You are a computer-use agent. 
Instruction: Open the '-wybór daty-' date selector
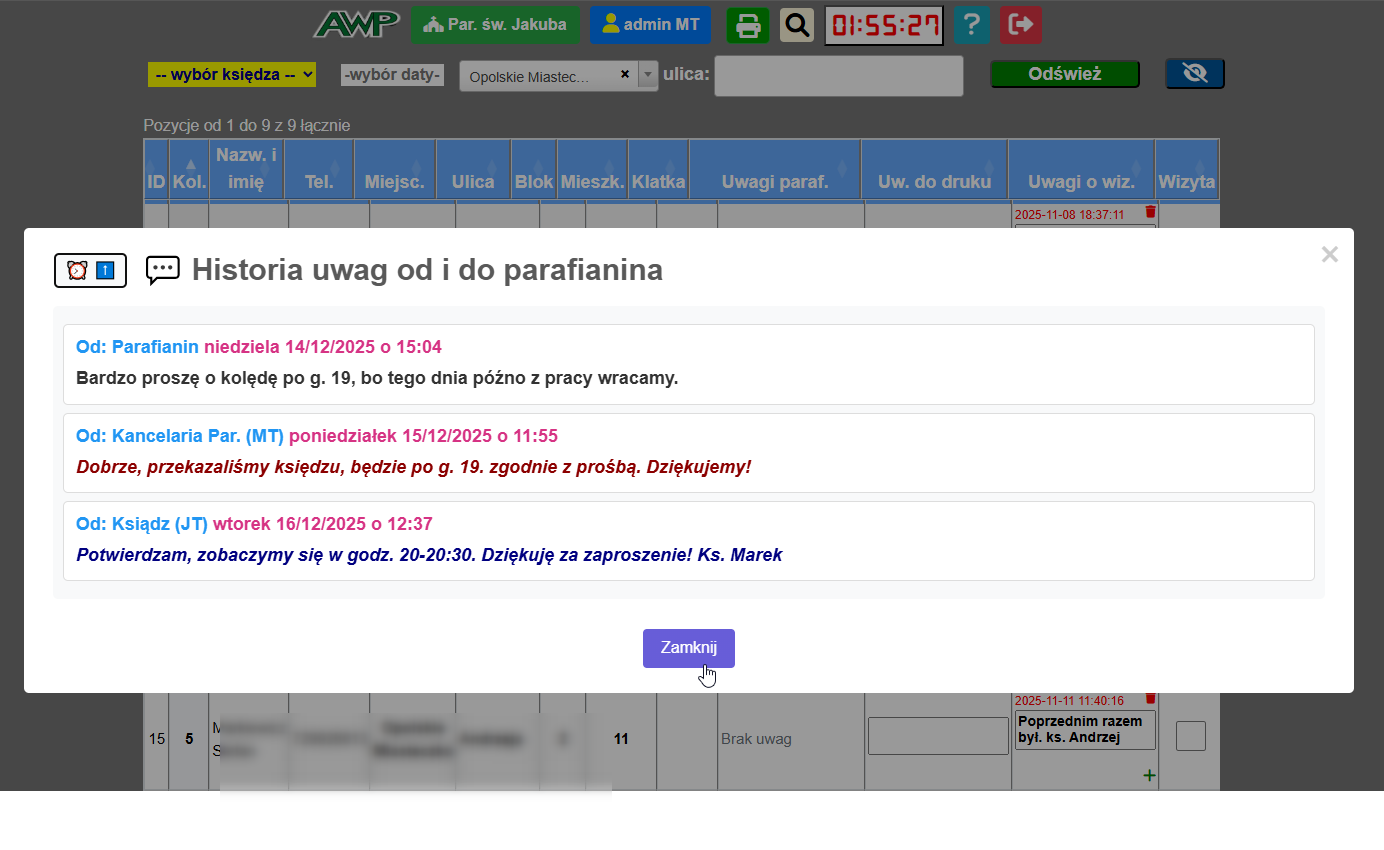[x=392, y=74]
